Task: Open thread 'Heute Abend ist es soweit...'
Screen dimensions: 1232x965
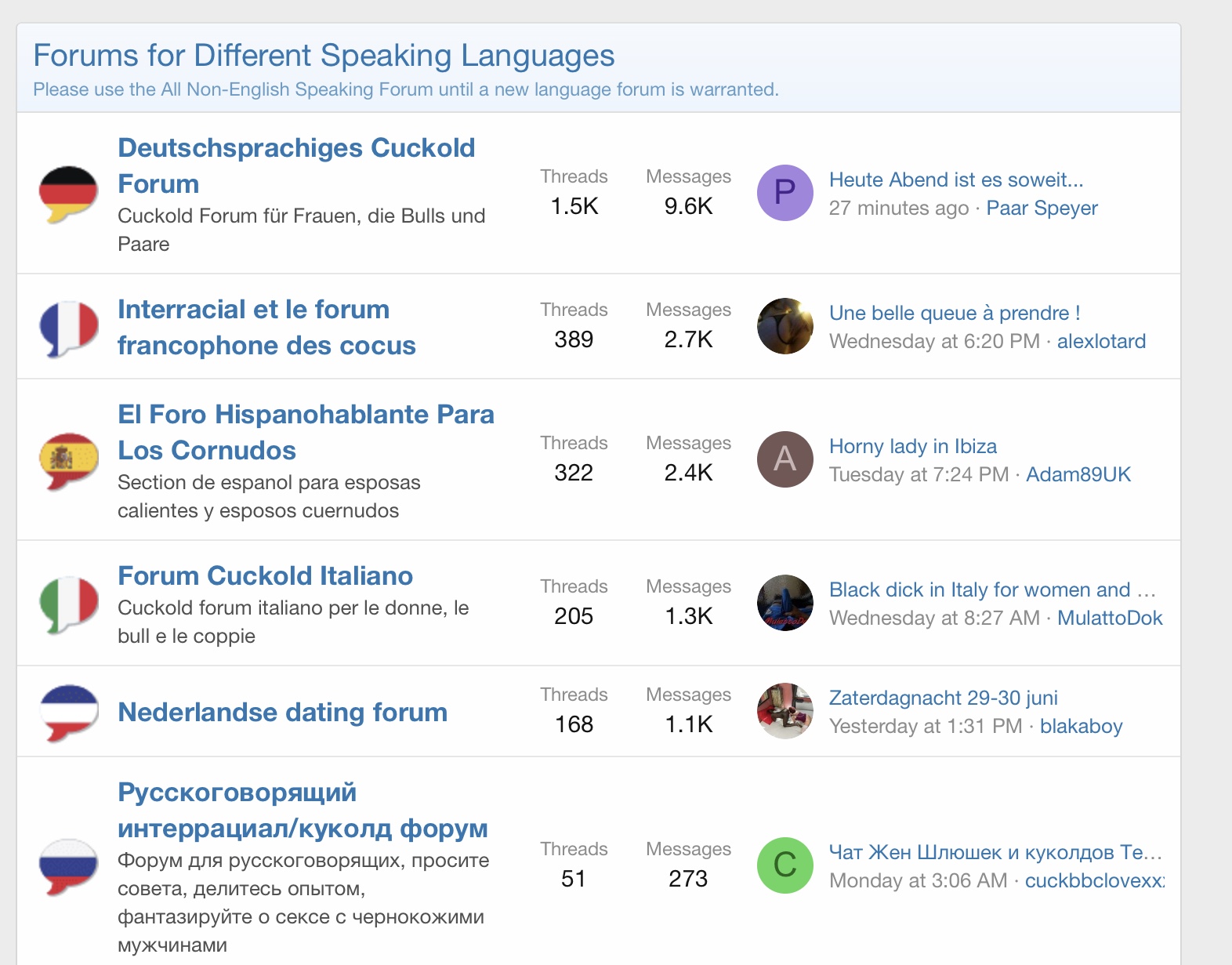Action: tap(956, 180)
